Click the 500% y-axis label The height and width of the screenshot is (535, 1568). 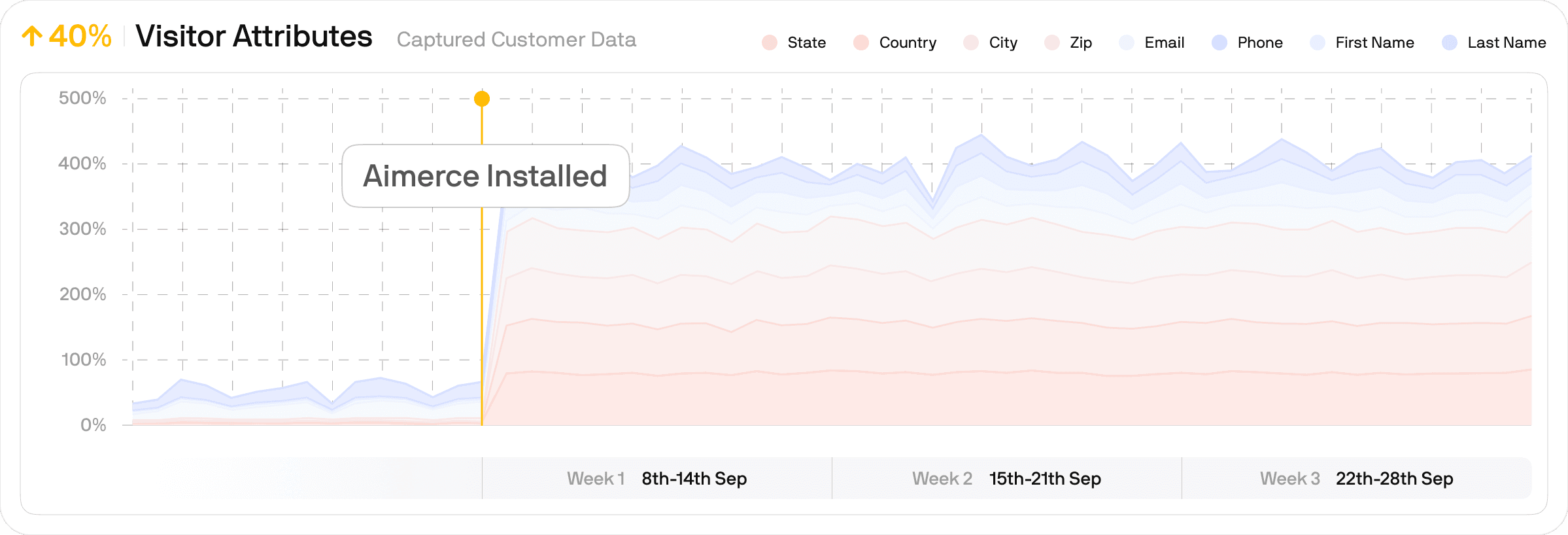[x=82, y=98]
